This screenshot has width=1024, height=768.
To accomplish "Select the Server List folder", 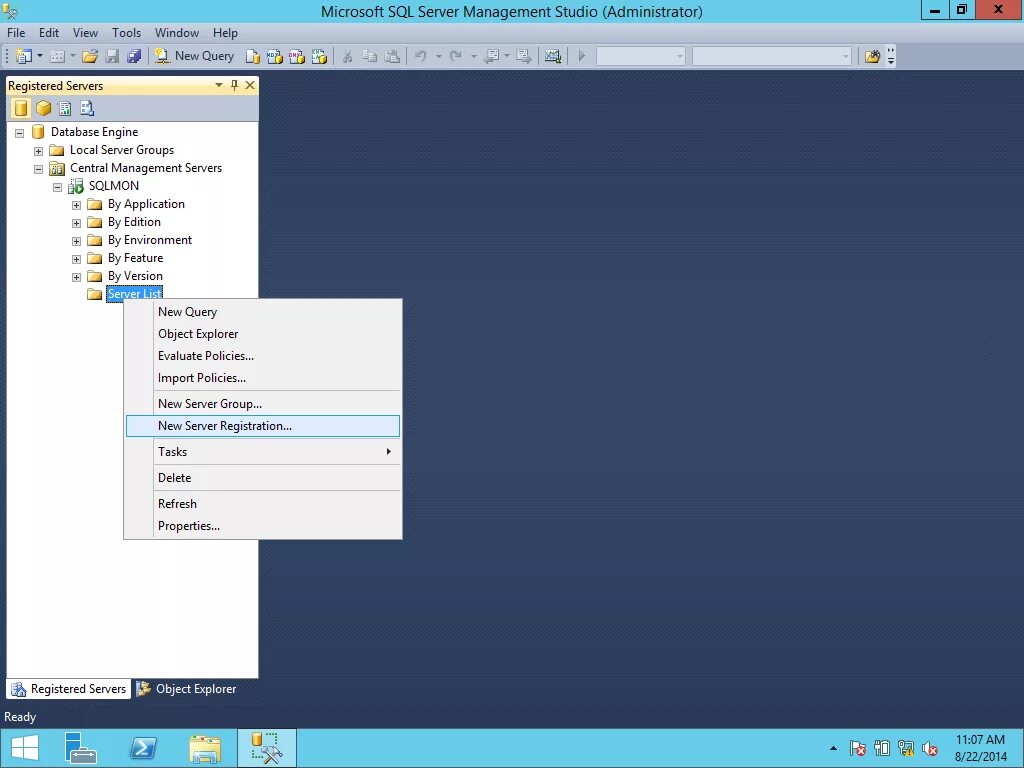I will pos(134,294).
